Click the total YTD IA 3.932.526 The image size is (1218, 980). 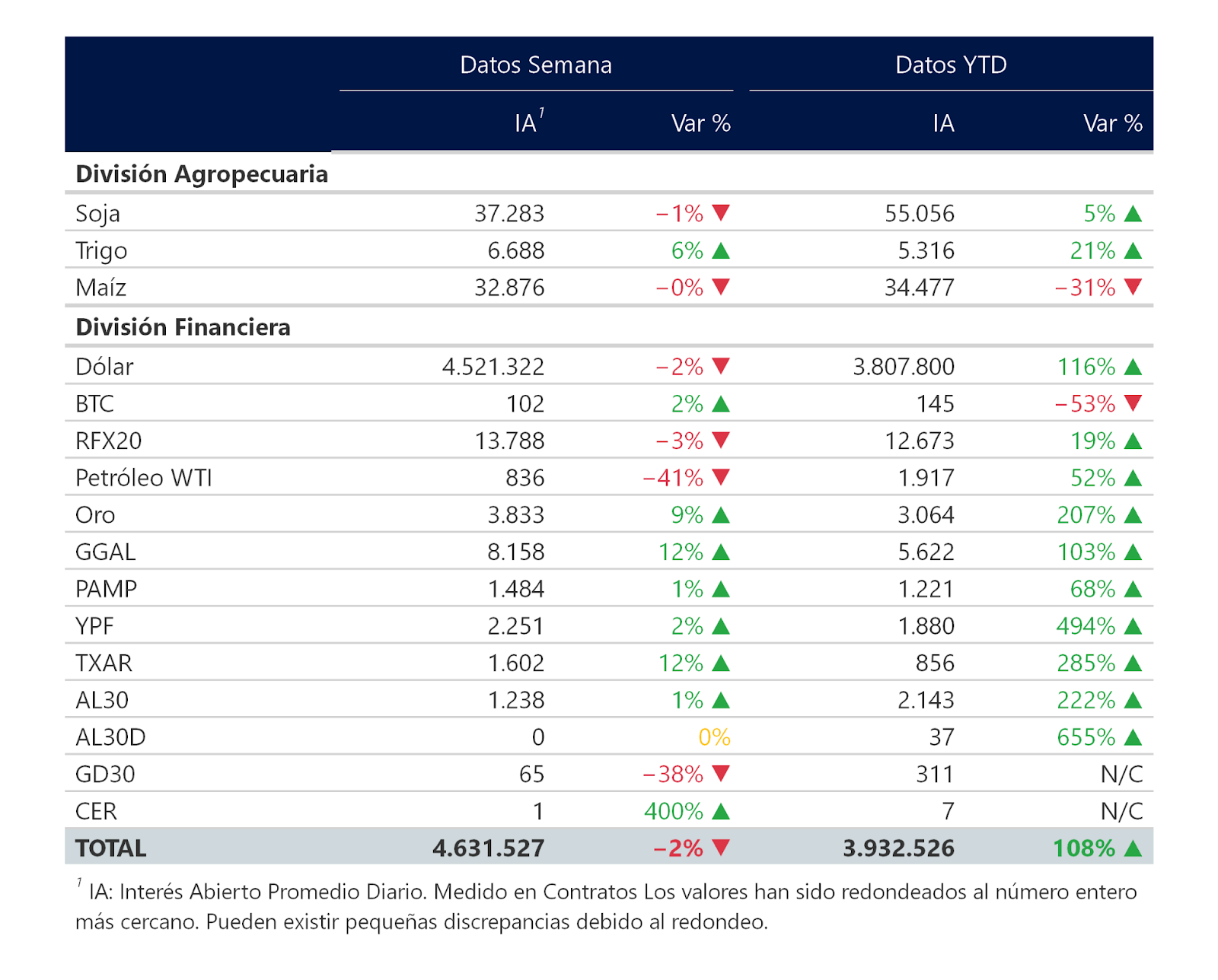[x=898, y=848]
